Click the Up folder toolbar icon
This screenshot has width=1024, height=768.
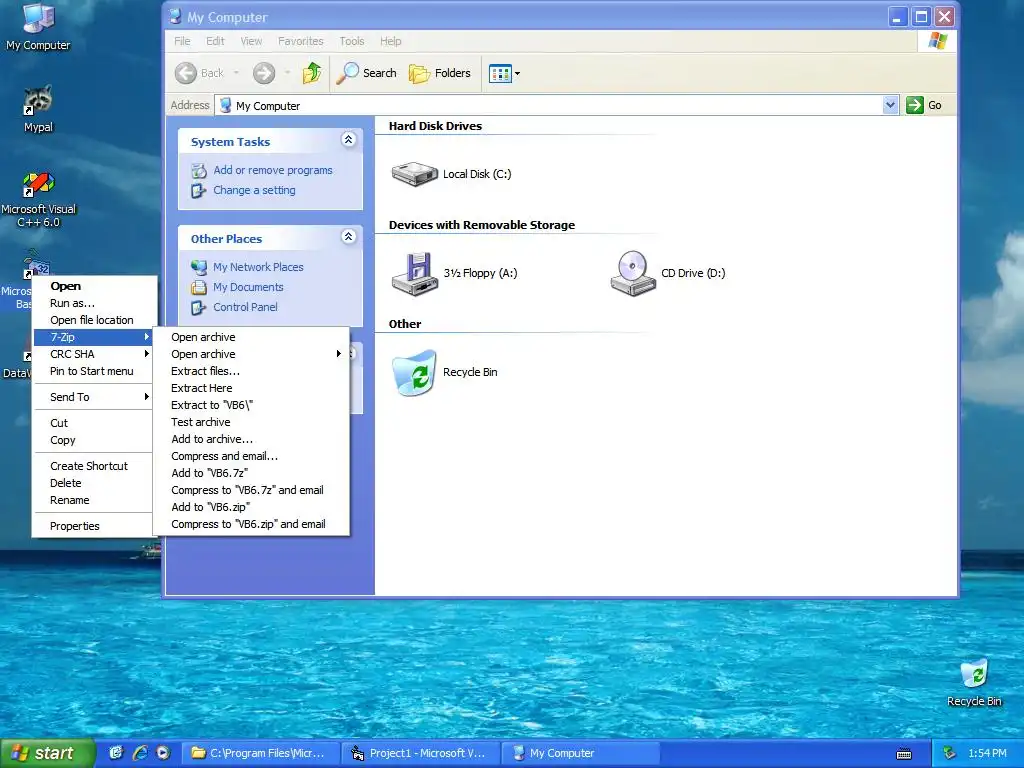tap(312, 73)
